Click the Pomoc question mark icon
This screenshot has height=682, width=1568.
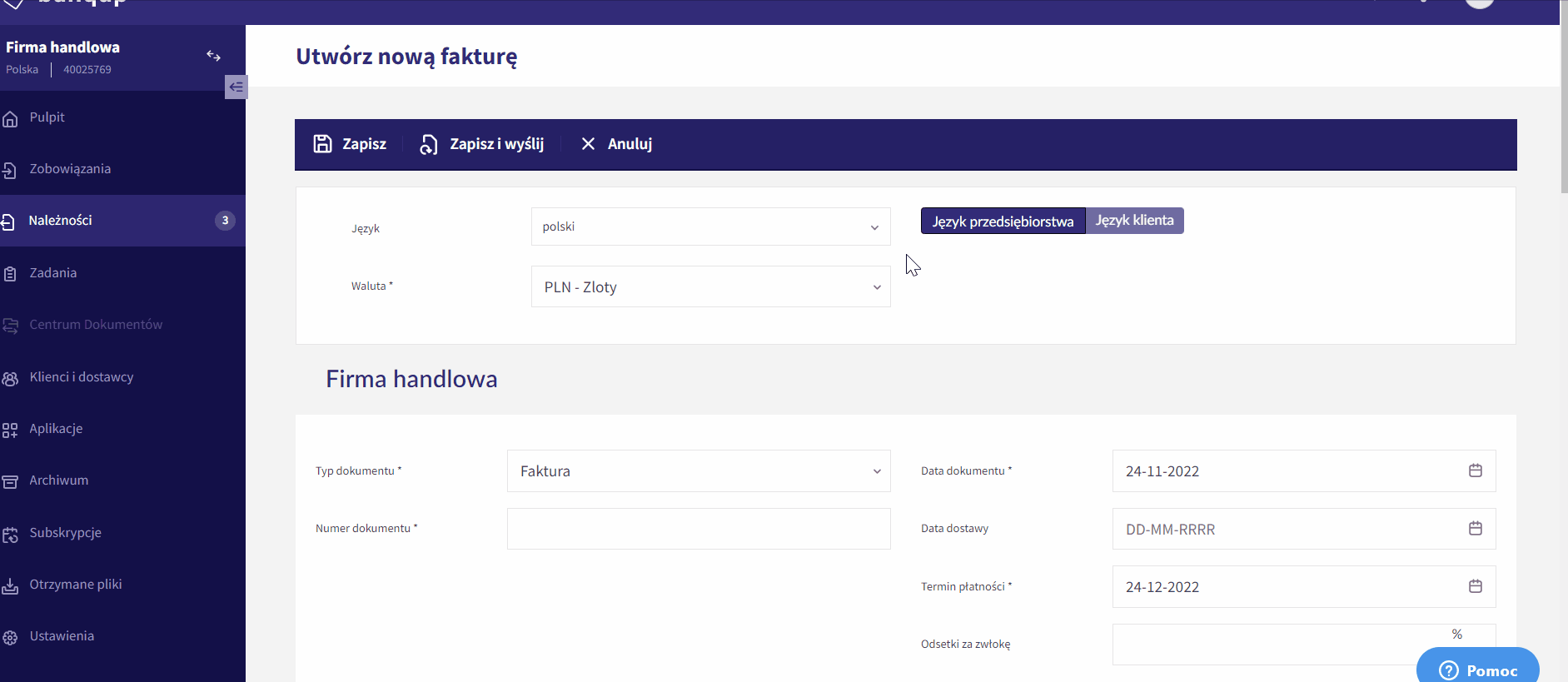(x=1449, y=670)
